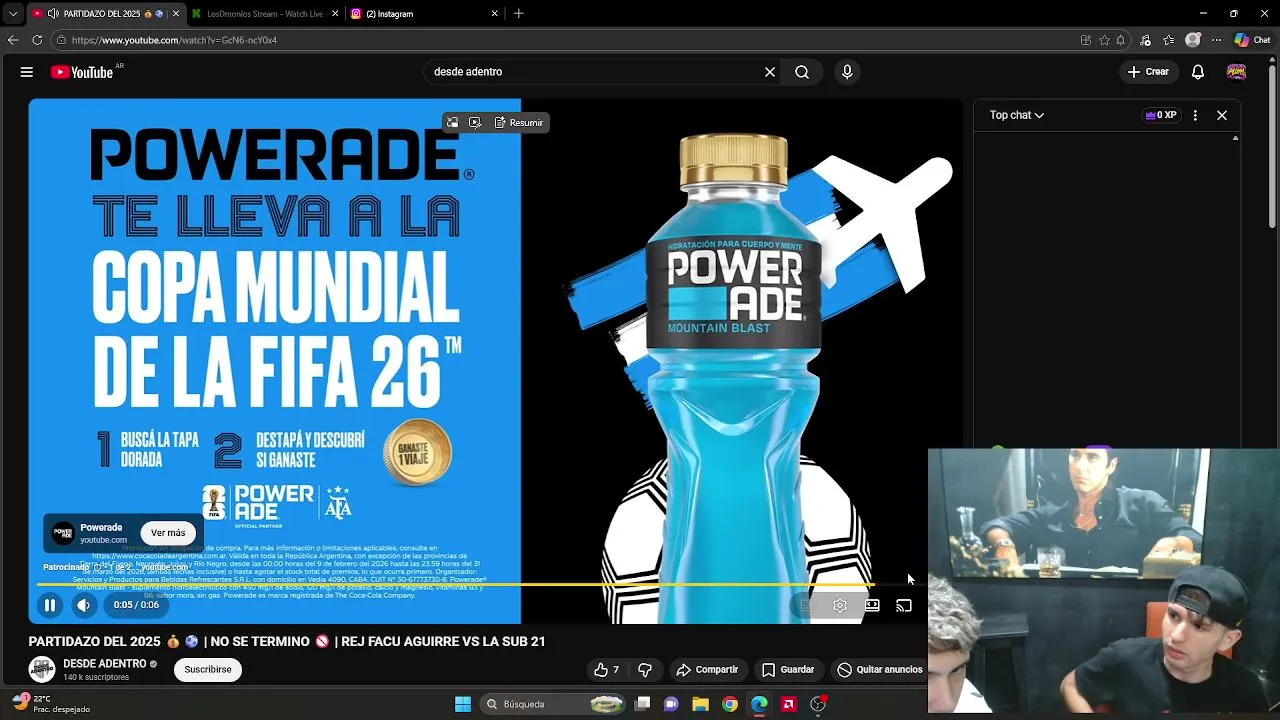View site information lock icon
This screenshot has height=720, width=1280.
pyautogui.click(x=61, y=40)
